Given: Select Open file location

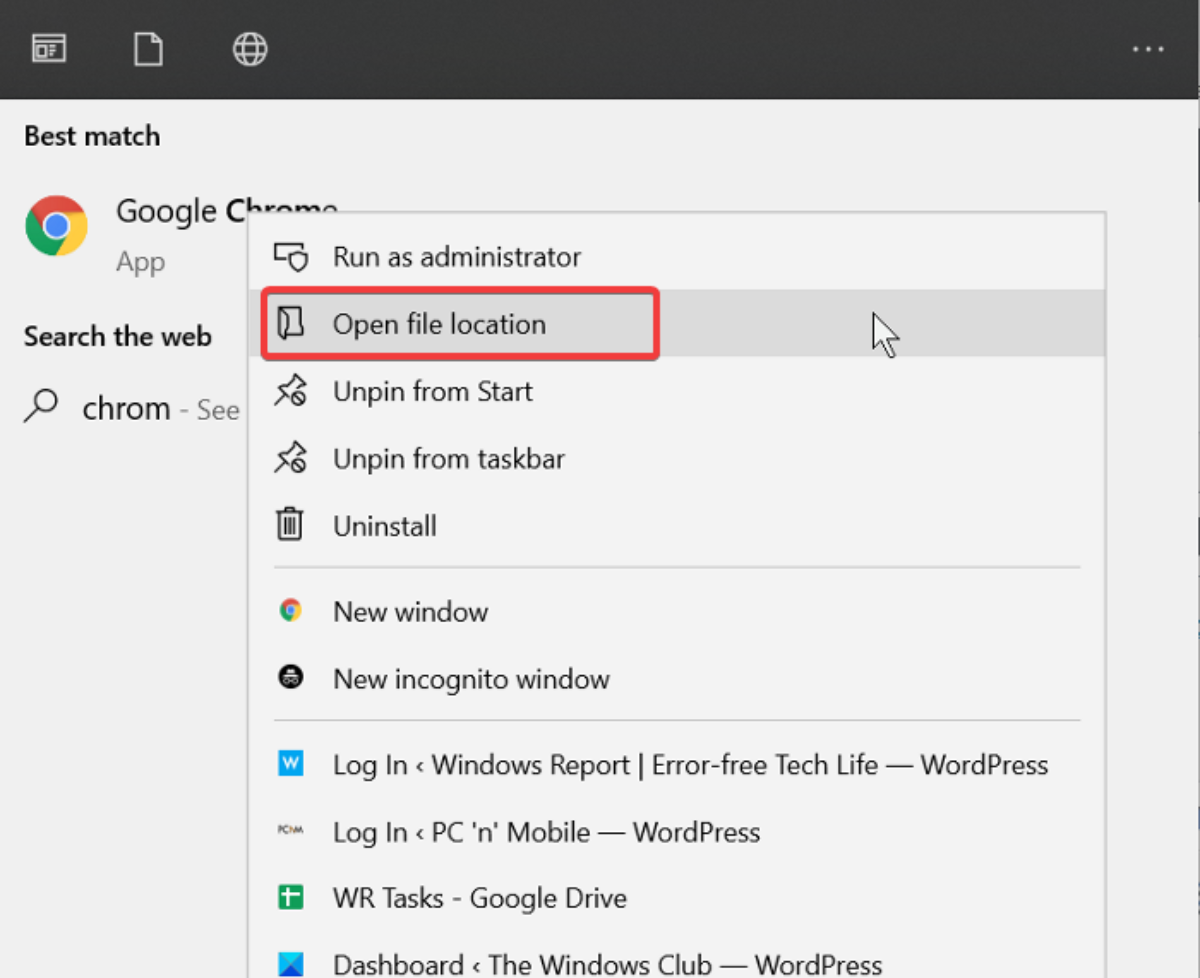Looking at the screenshot, I should 439,324.
